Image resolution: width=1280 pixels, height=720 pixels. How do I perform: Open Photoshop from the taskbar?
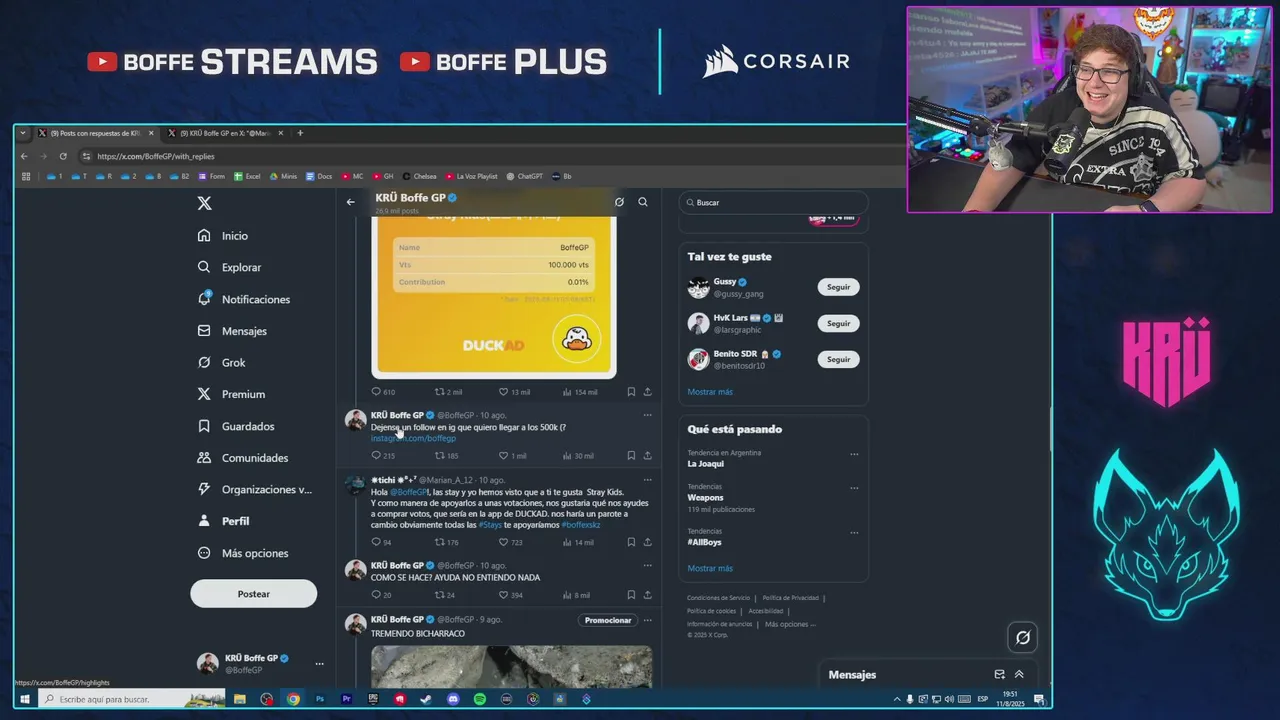320,699
